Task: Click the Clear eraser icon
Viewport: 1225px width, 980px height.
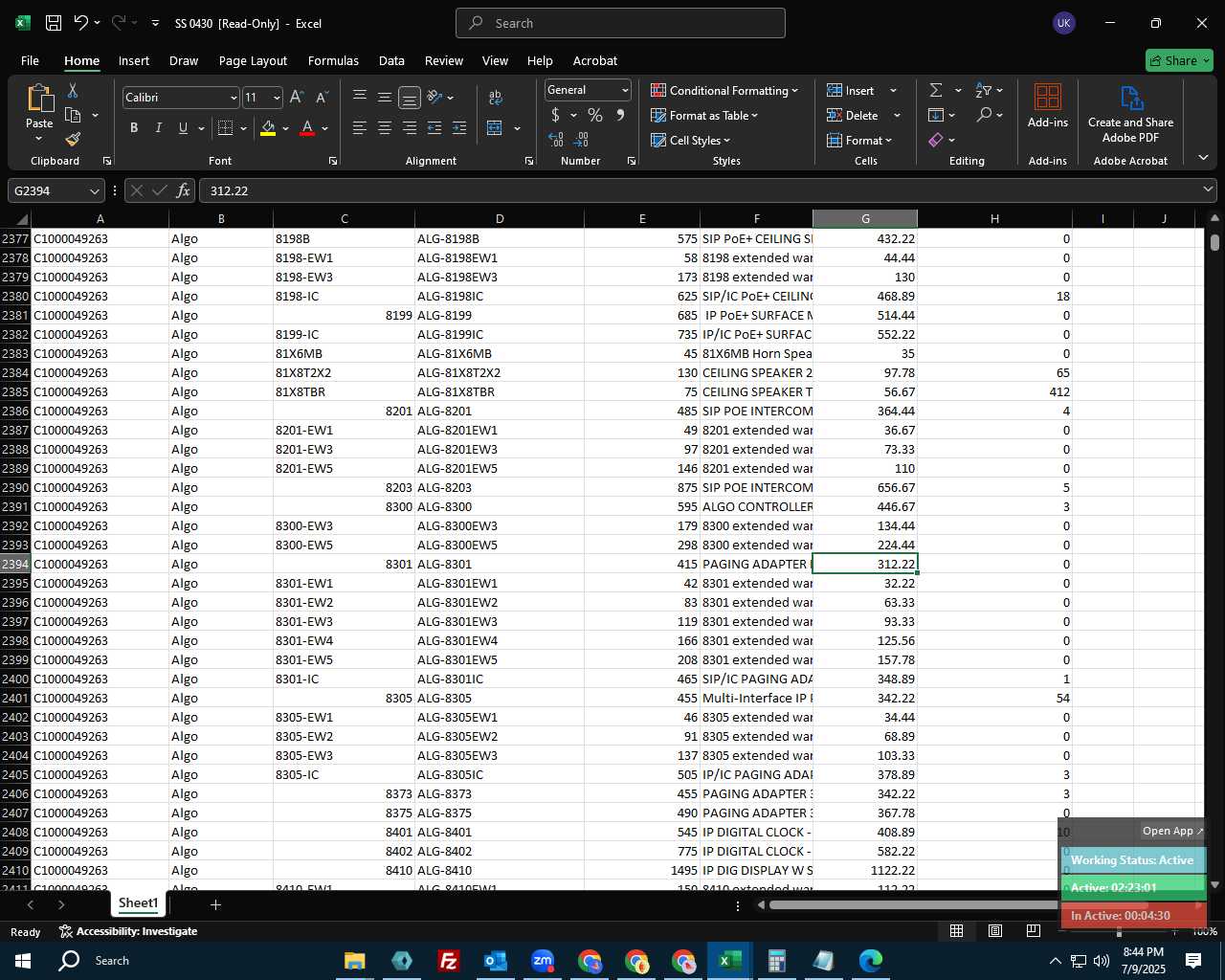Action: pyautogui.click(x=936, y=140)
